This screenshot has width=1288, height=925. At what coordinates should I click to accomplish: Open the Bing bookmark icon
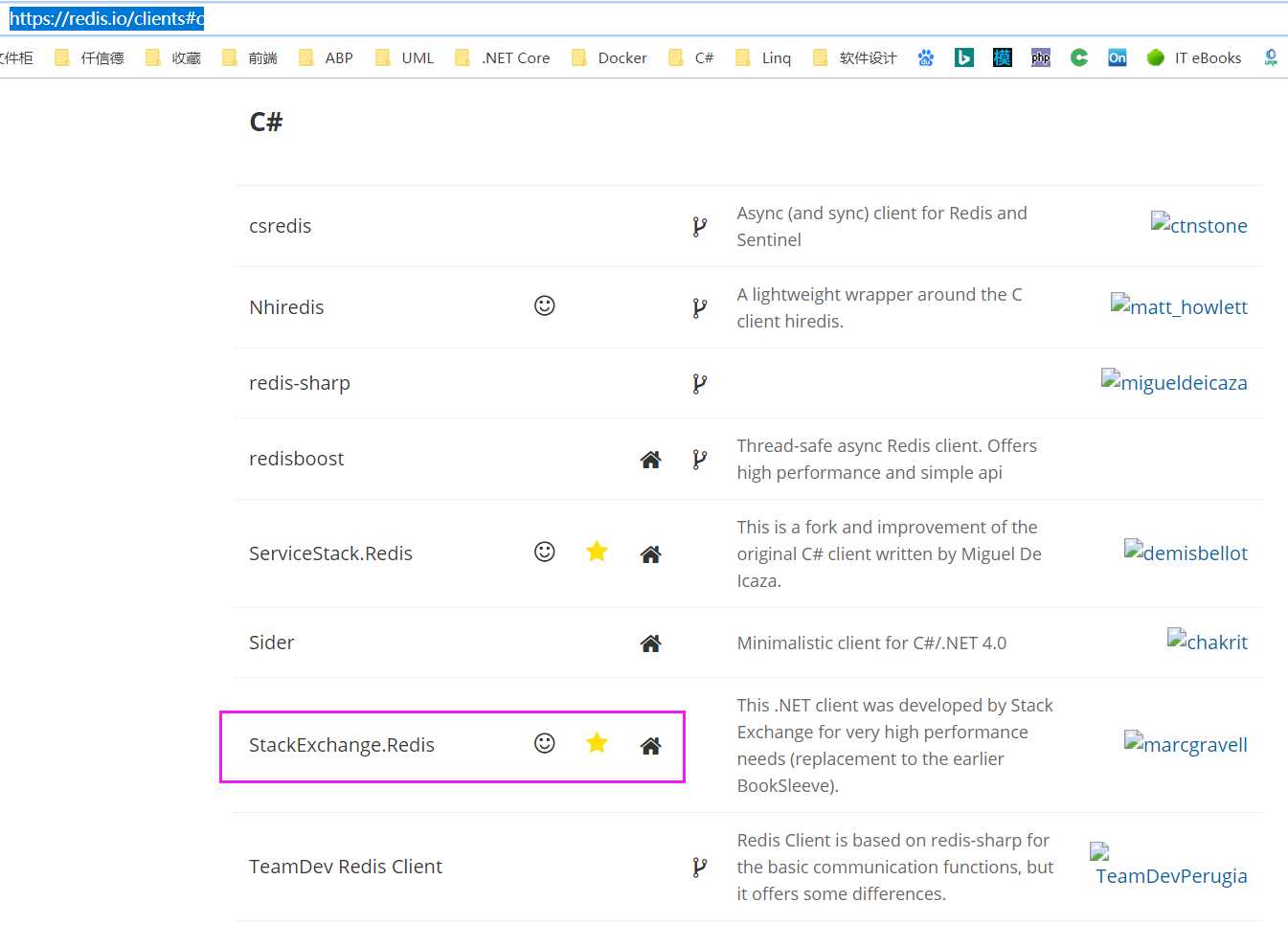(964, 57)
